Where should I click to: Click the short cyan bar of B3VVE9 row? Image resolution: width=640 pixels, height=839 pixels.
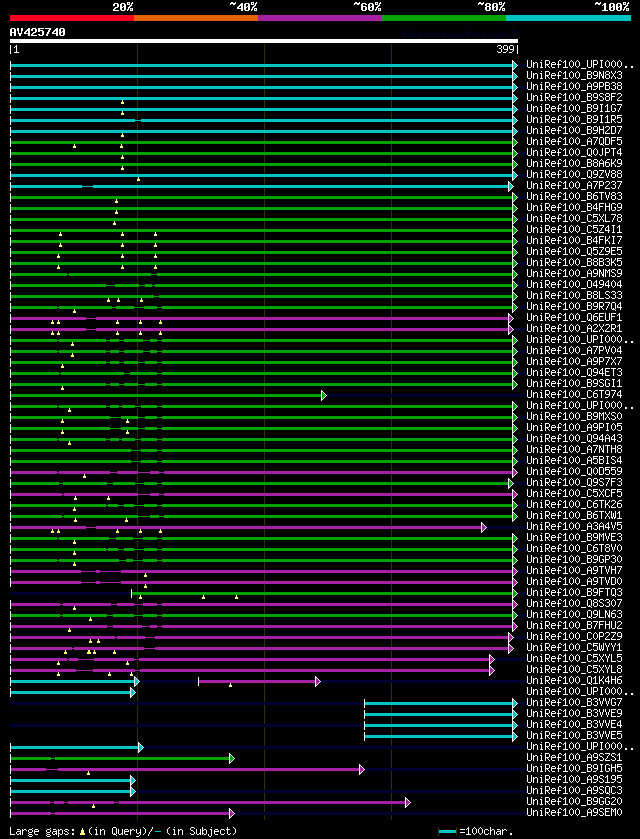tap(439, 714)
